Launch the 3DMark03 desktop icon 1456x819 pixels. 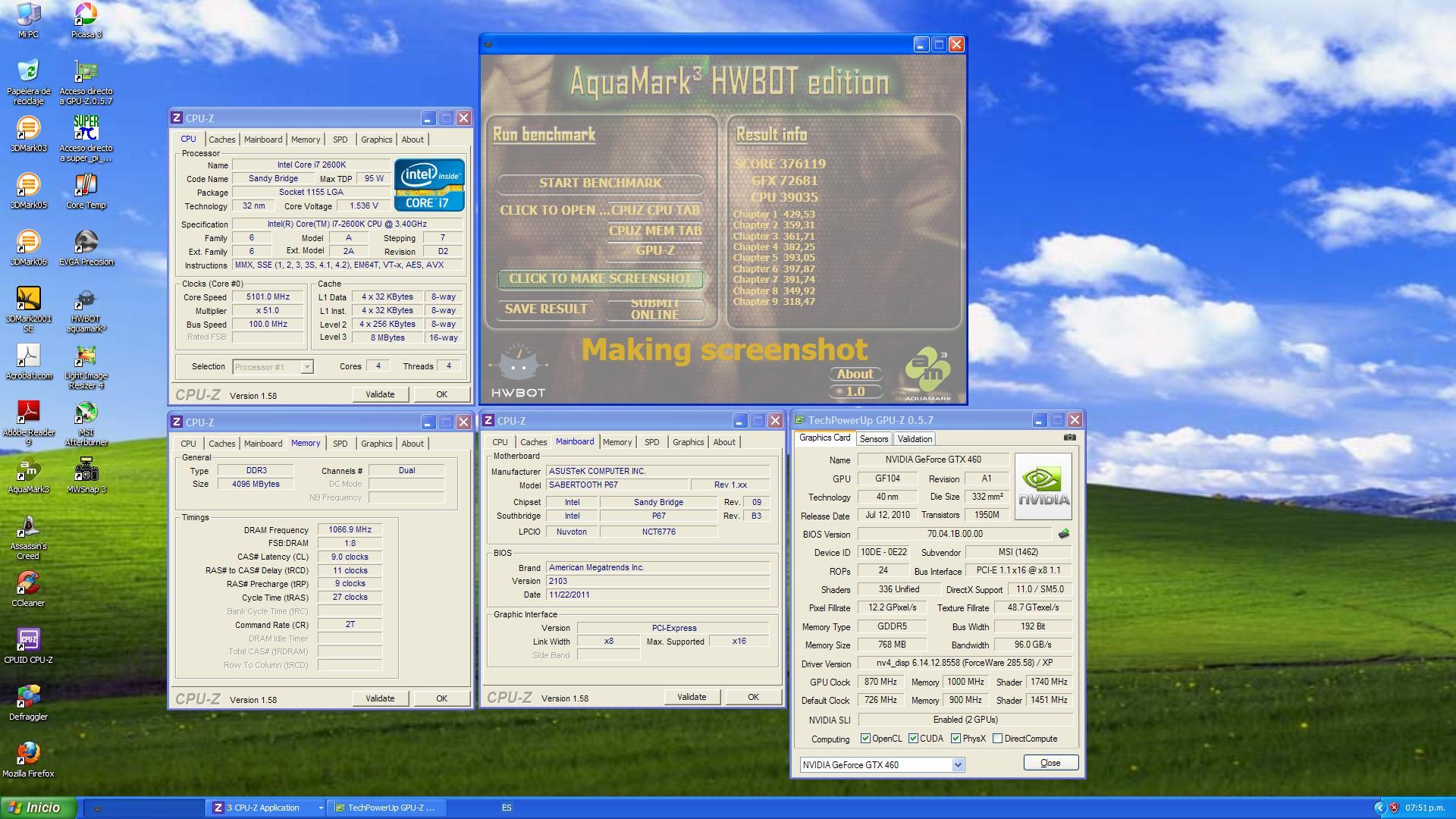28,134
